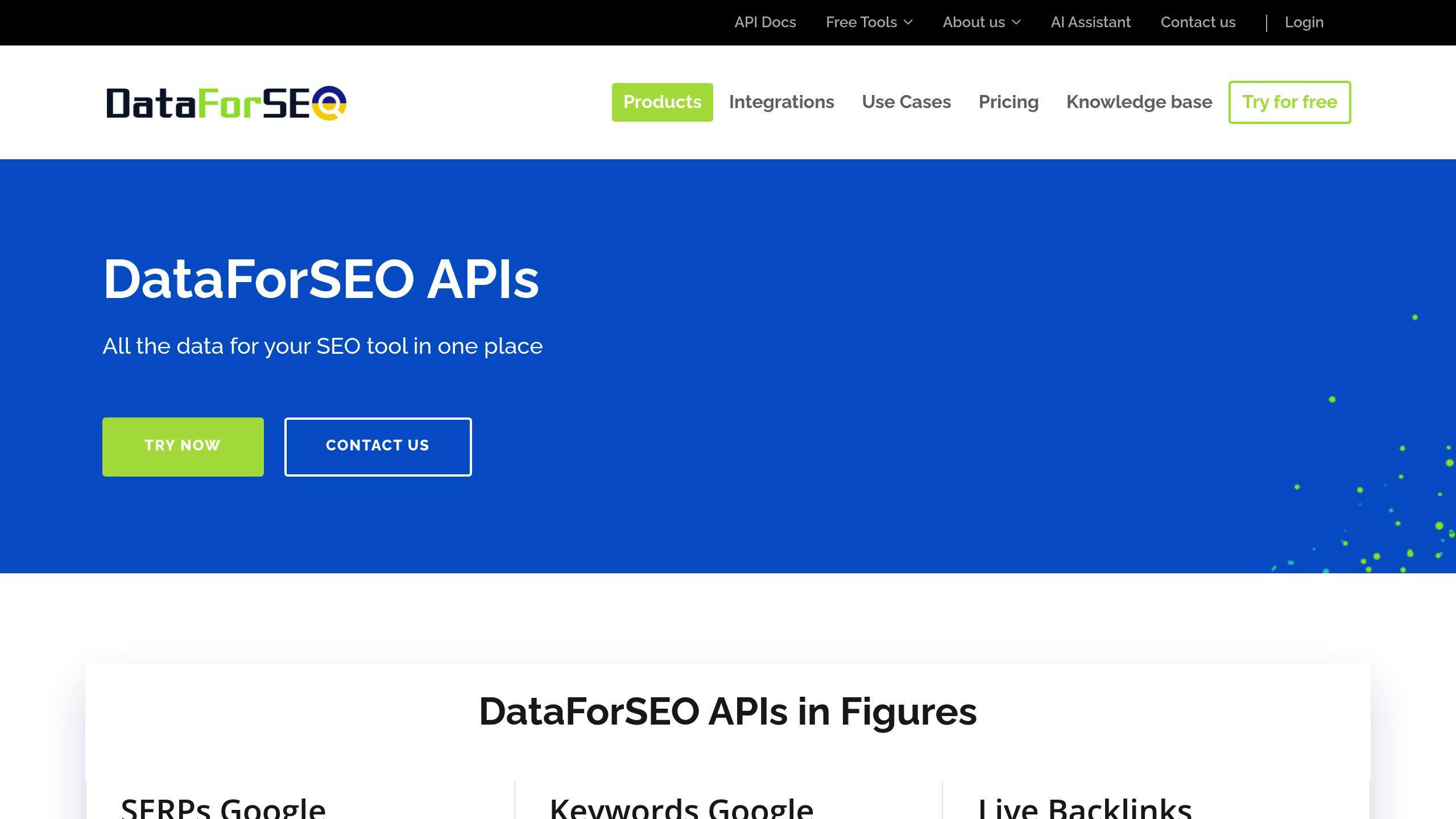Click the DataForSEO logo
This screenshot has width=1456, height=819.
[x=226, y=103]
